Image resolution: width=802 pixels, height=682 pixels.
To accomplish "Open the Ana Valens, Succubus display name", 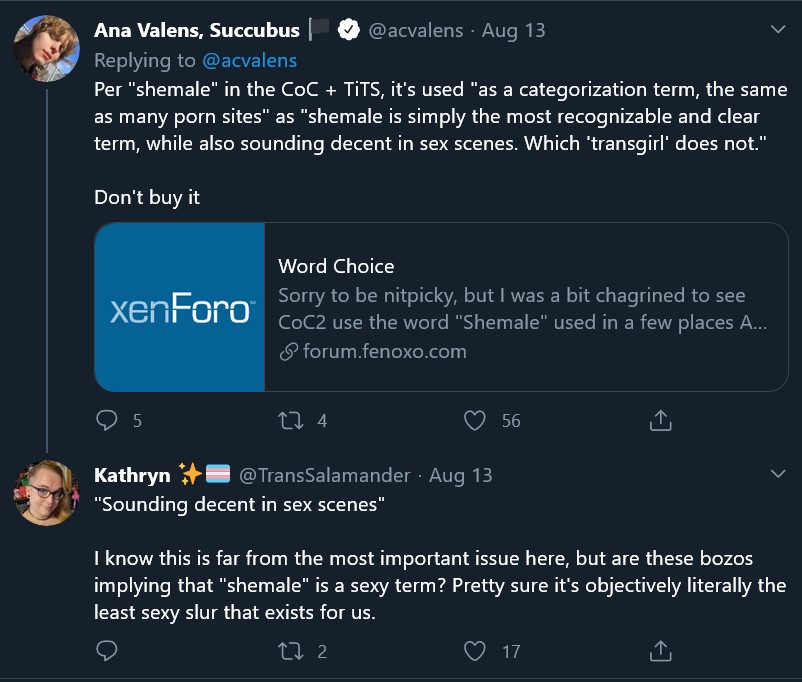I will [197, 30].
